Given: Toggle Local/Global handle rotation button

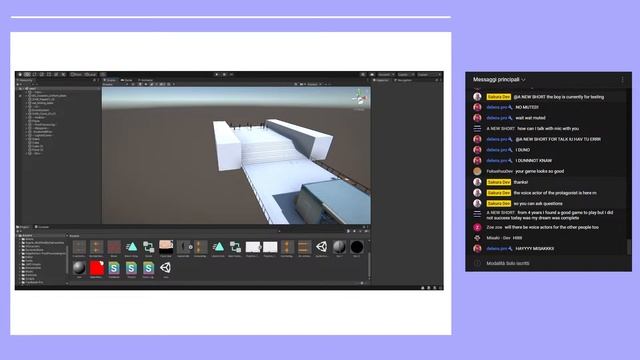Looking at the screenshot, I should point(90,75).
